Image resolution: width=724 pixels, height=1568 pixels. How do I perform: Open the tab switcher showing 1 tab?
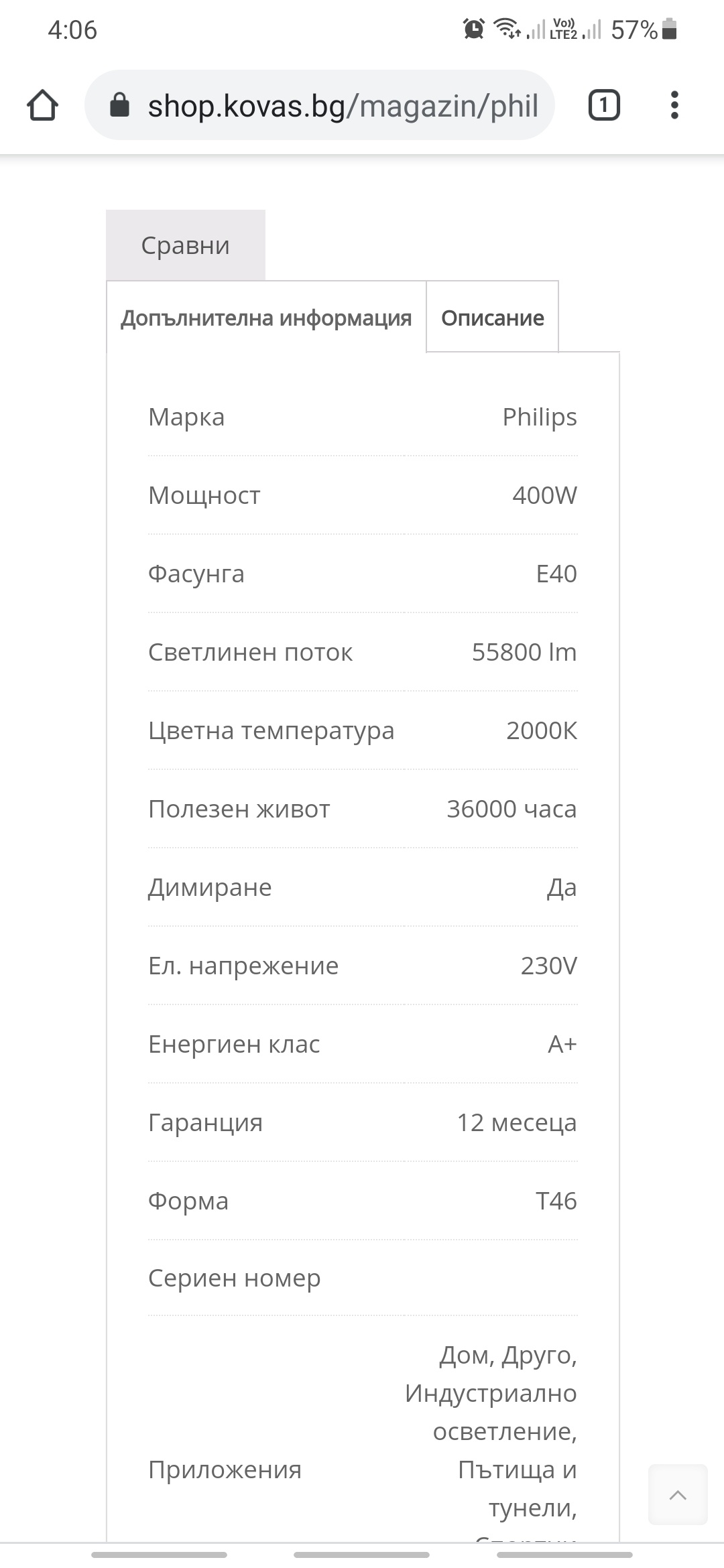(604, 105)
